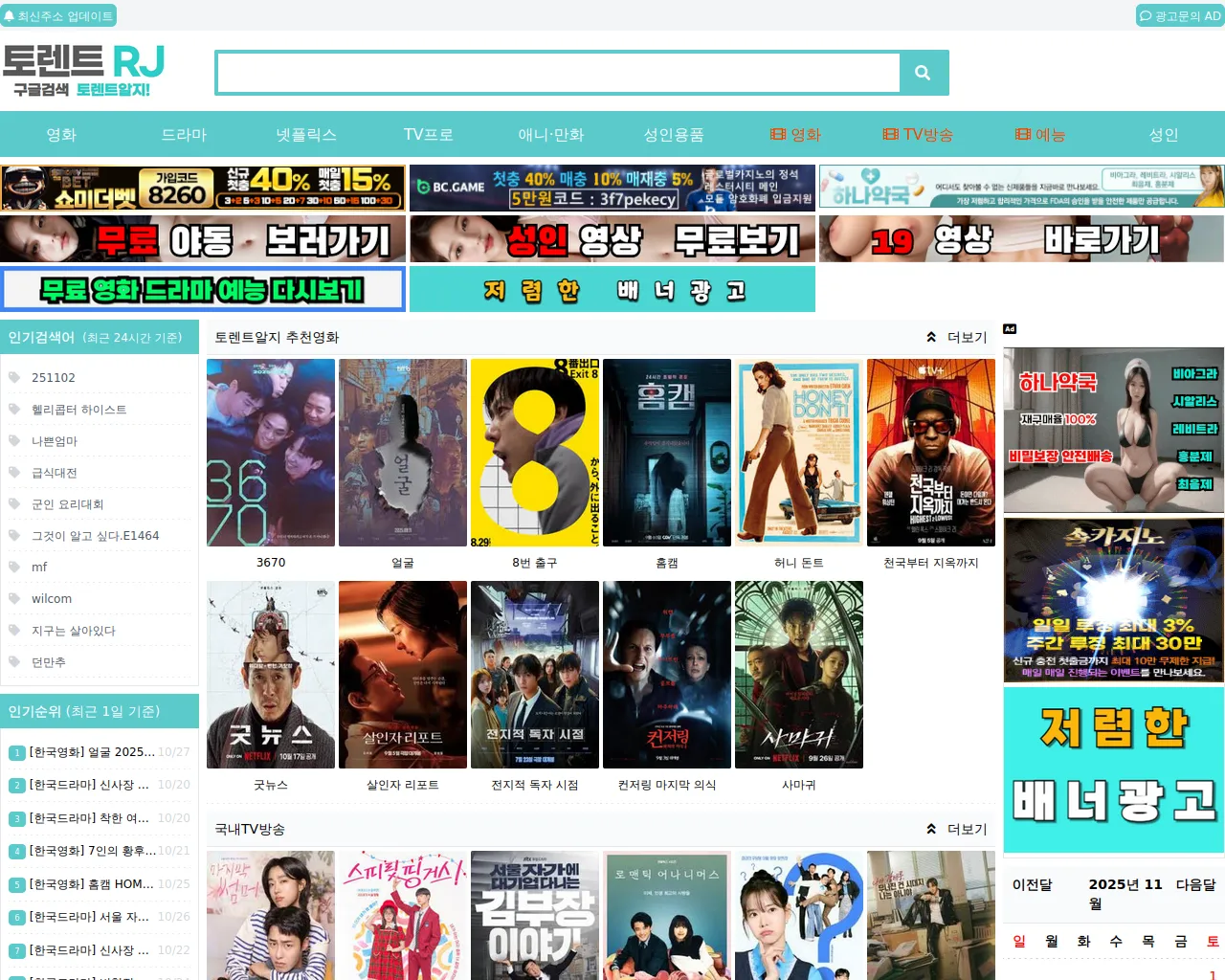Open 더보기 link for 국내TV방송
The image size is (1225, 980).
click(x=967, y=829)
